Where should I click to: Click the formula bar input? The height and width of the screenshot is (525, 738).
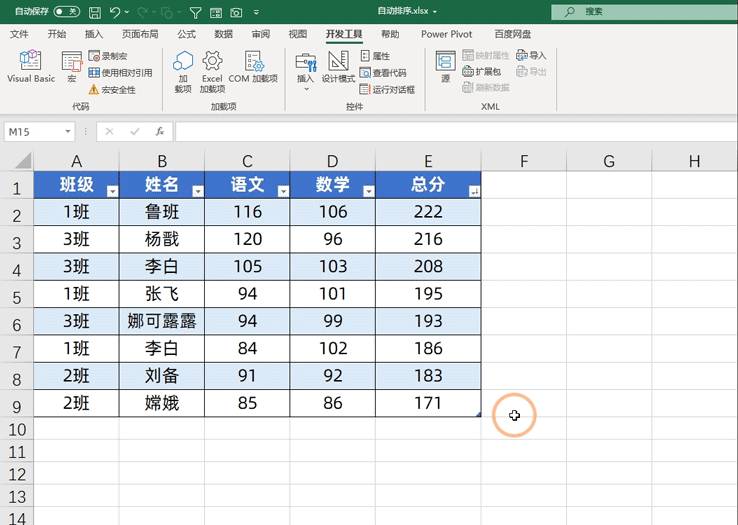point(456,131)
